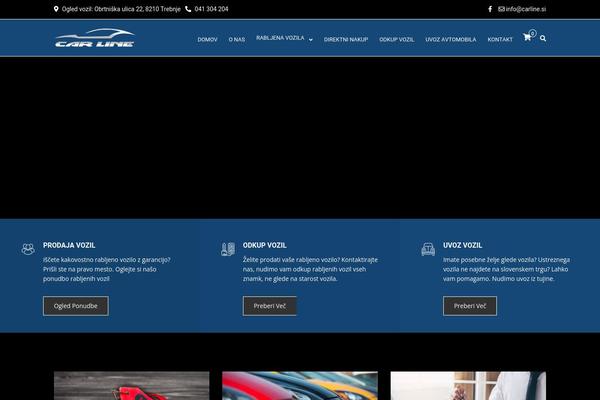Image resolution: width=600 pixels, height=400 pixels.
Task: Click the 041 304 204 phone number
Action: pyautogui.click(x=211, y=9)
